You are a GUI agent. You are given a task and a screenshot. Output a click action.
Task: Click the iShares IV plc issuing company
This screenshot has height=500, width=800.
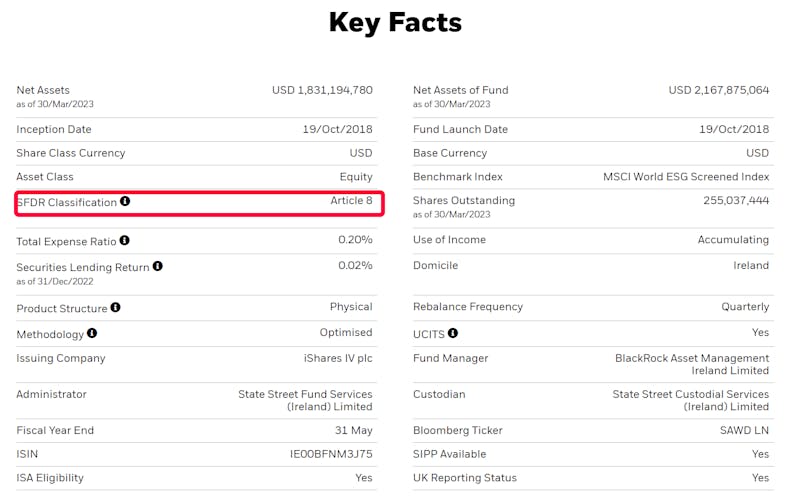pos(338,358)
